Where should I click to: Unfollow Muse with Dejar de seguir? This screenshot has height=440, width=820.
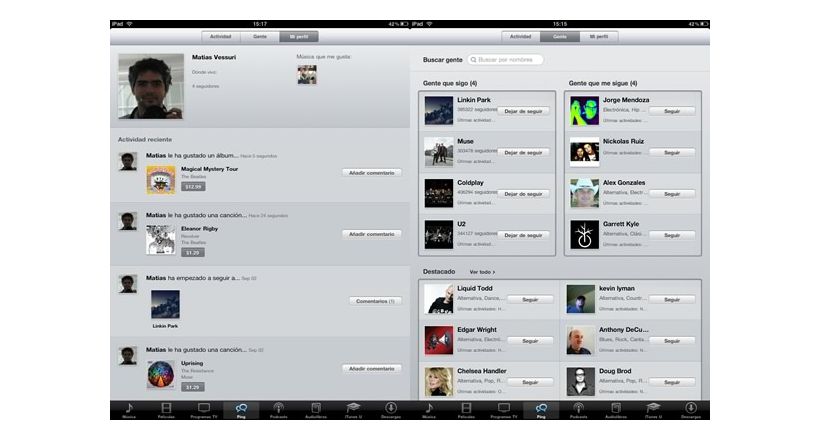[x=523, y=152]
